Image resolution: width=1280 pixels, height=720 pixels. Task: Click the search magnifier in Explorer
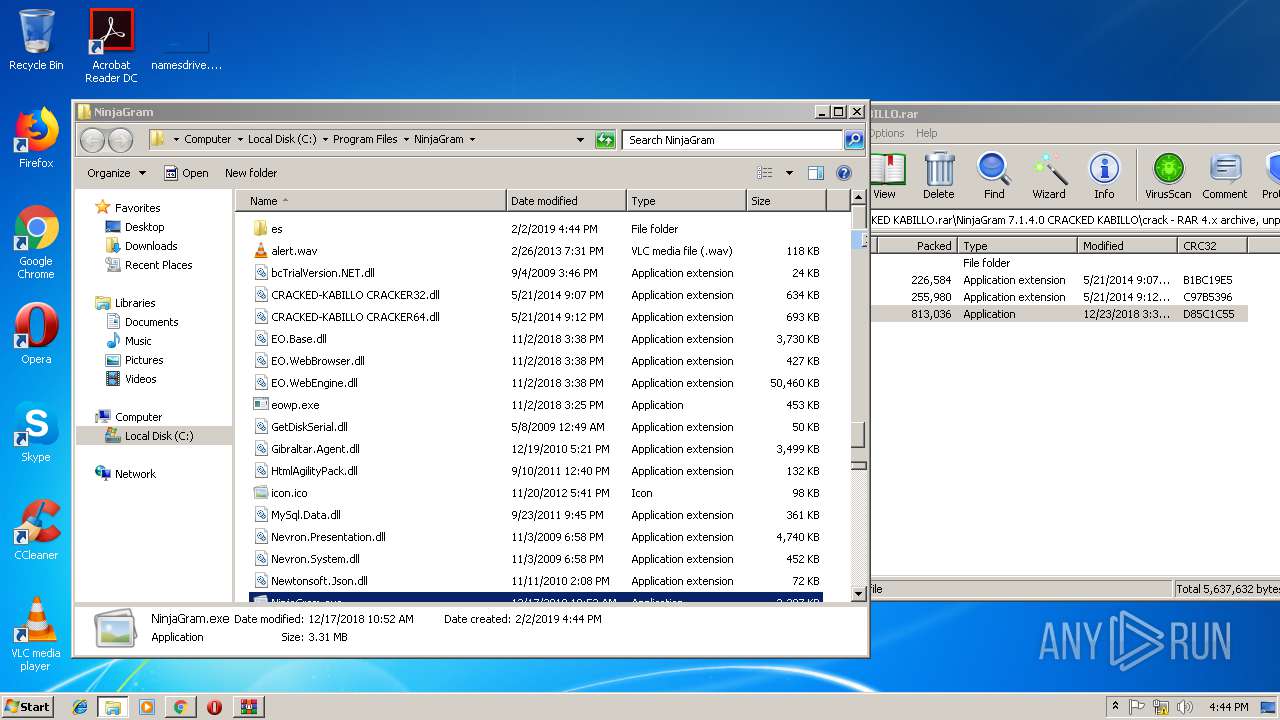coord(854,140)
